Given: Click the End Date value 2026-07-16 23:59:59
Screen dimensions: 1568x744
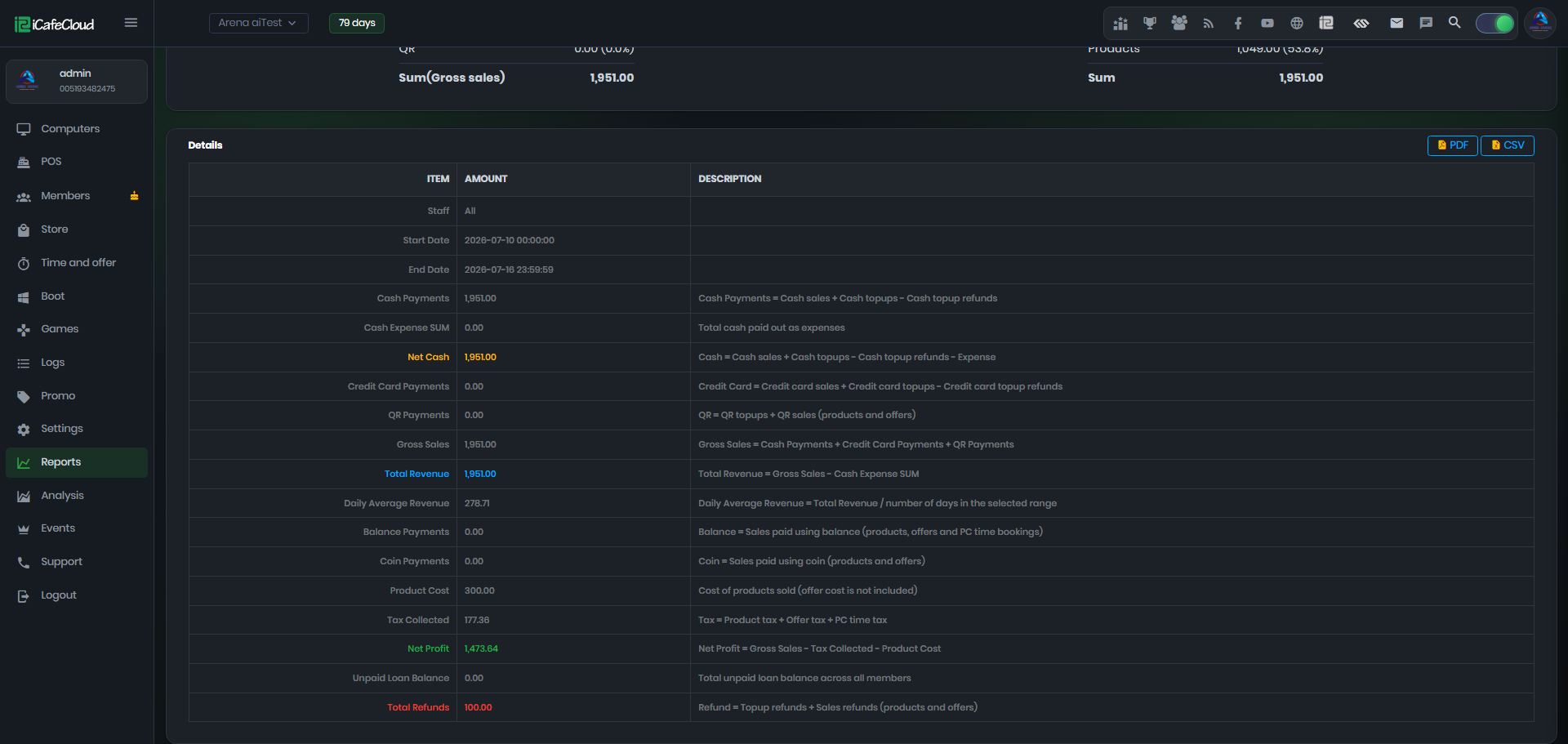Looking at the screenshot, I should pyautogui.click(x=509, y=270).
